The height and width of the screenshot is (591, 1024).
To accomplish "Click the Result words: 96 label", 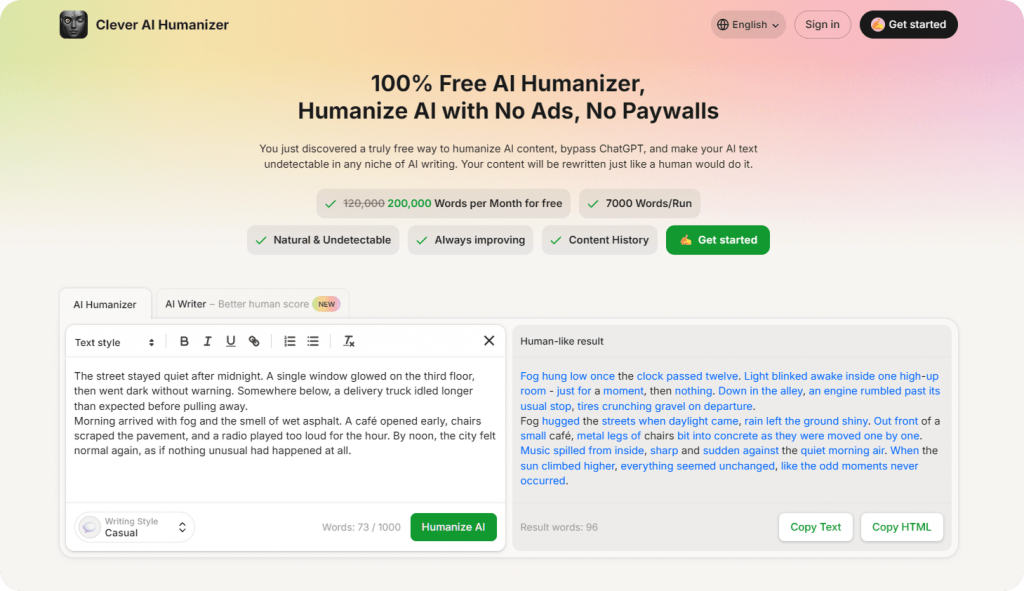I will click(x=559, y=527).
